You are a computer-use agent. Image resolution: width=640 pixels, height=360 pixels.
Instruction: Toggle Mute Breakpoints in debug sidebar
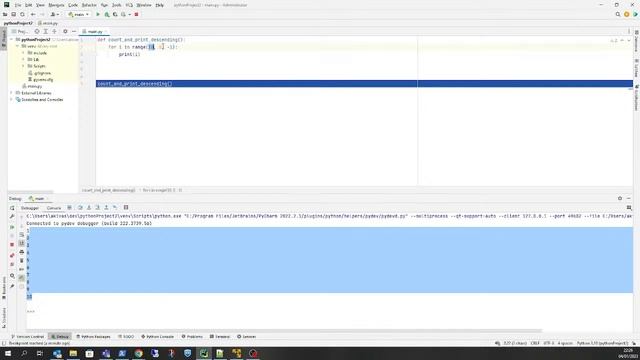tap(12, 264)
